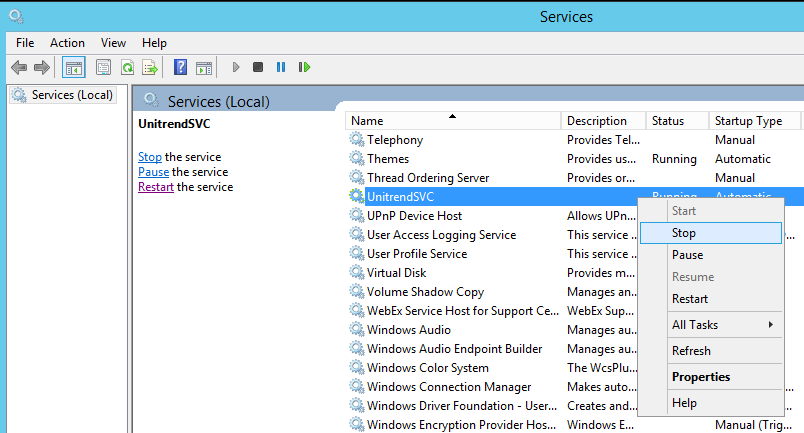Open the Help question-mark toolbar icon
Screen dimensions: 804x433
[180, 67]
